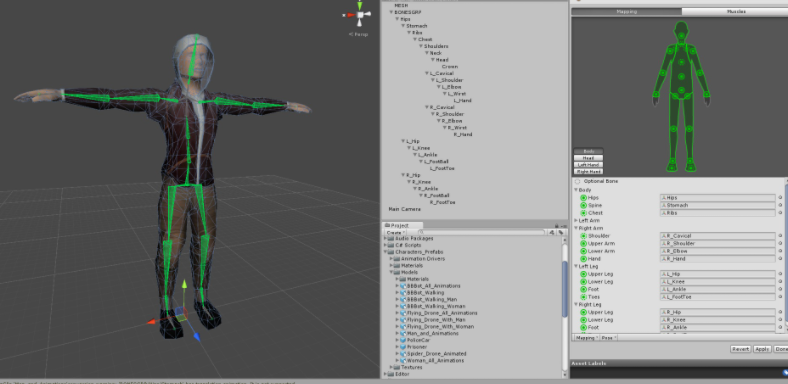Click the Flying_Drone_With_Man model icon

[x=403, y=320]
